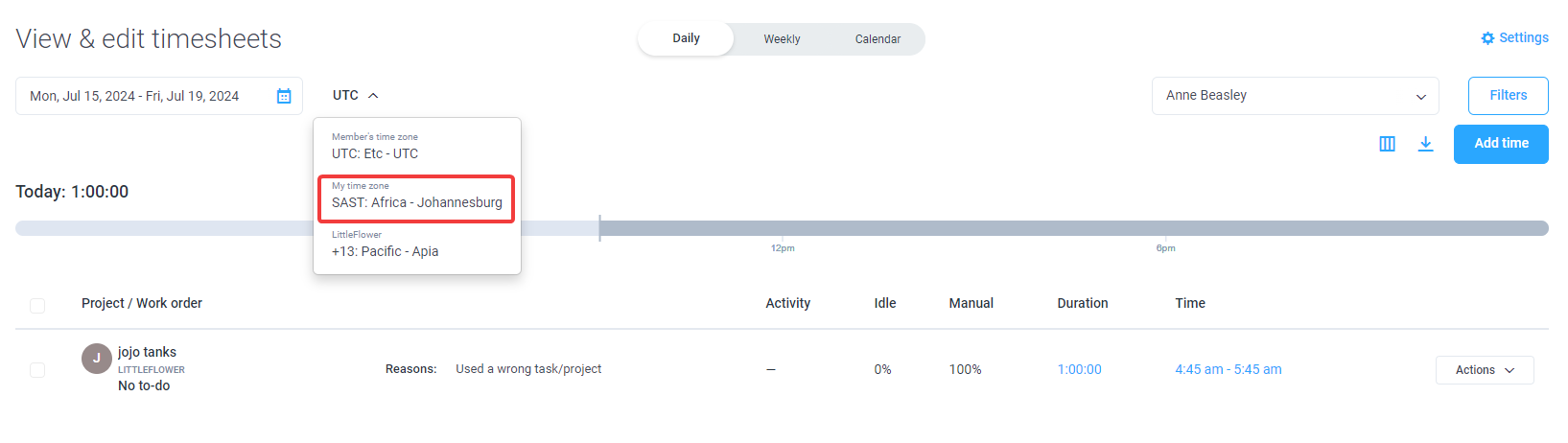Click the download timesheet icon

(1426, 144)
